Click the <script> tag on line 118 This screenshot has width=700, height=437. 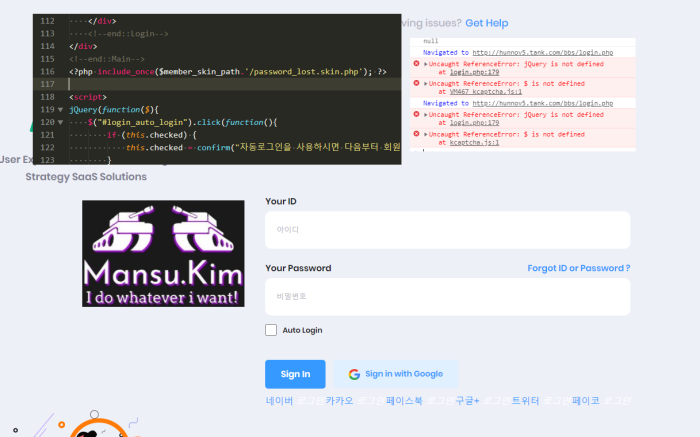click(x=88, y=97)
